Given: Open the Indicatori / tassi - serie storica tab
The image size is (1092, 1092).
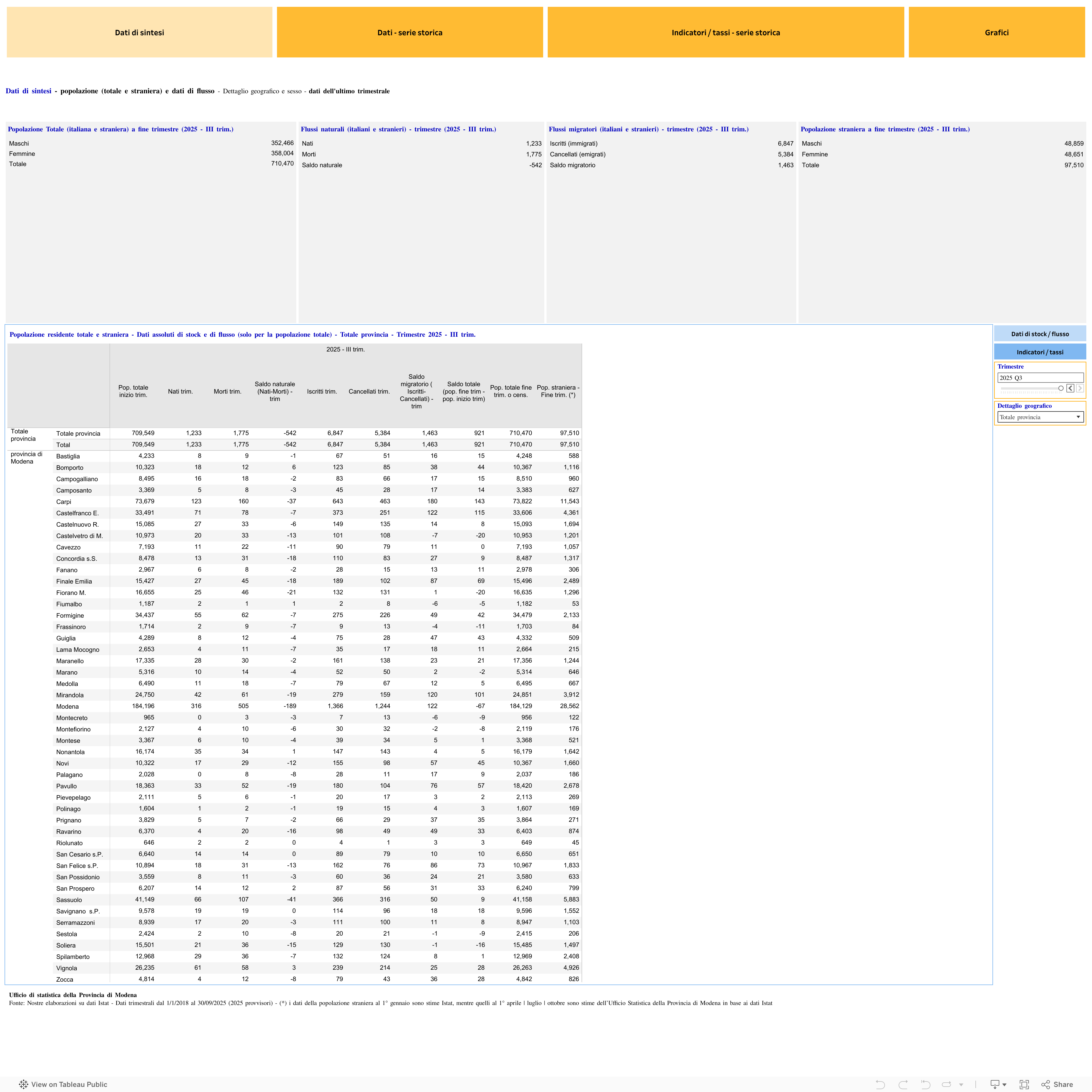Looking at the screenshot, I should point(726,33).
